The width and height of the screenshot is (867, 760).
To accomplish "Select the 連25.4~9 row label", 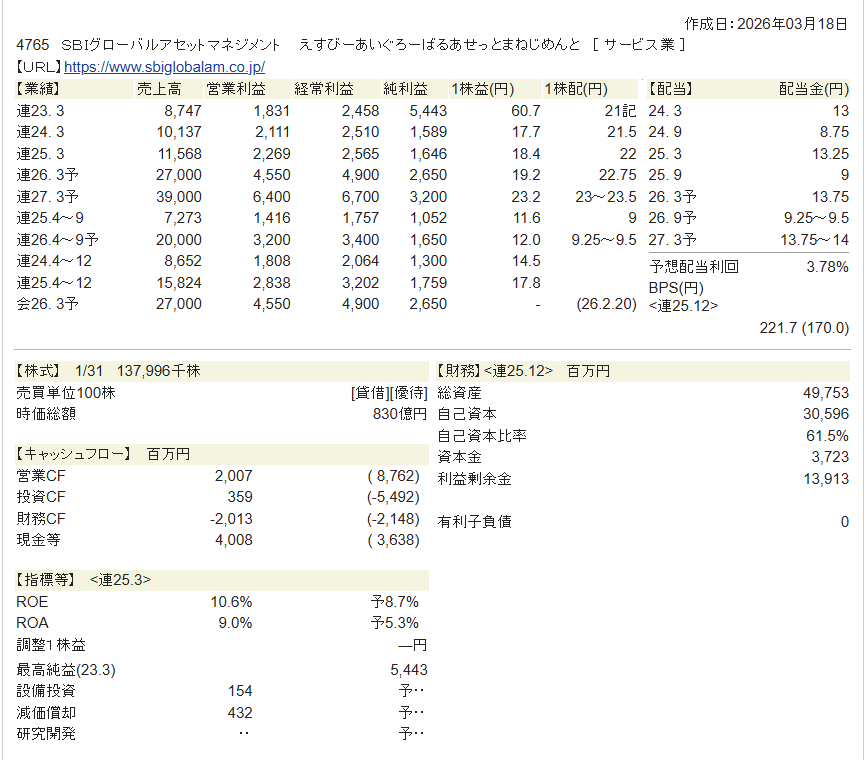I will point(50,218).
